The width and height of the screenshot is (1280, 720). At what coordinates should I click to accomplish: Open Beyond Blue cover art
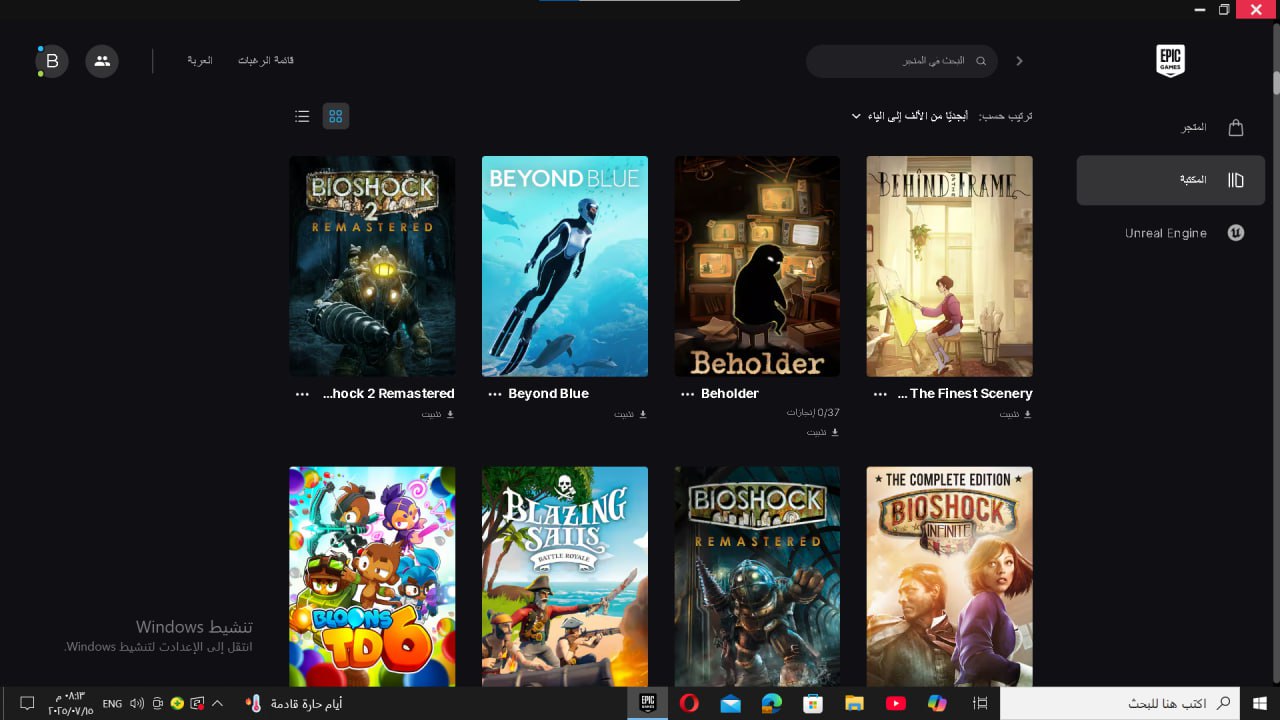pyautogui.click(x=565, y=266)
